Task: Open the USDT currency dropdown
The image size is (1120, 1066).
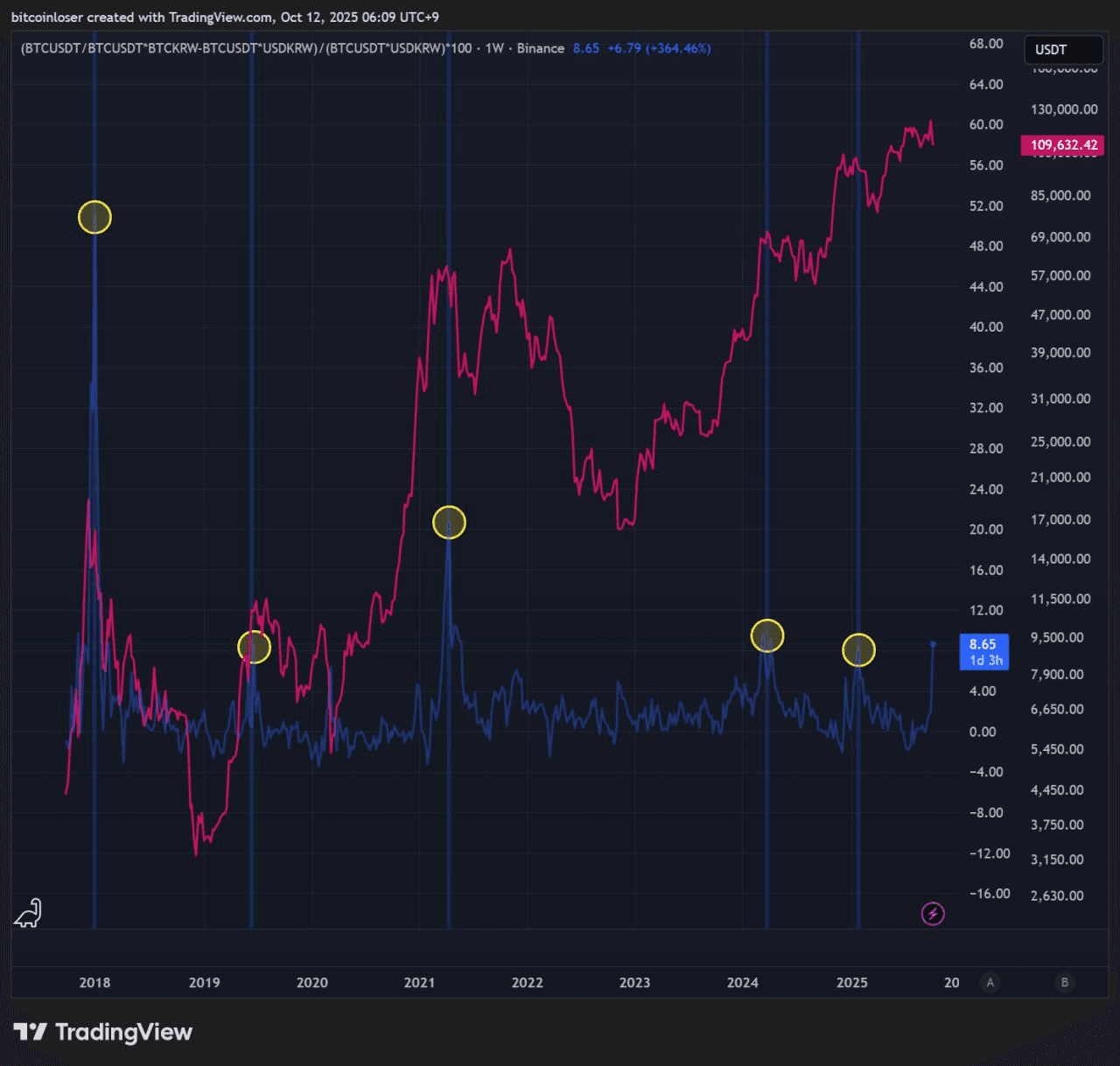Action: click(x=1062, y=50)
